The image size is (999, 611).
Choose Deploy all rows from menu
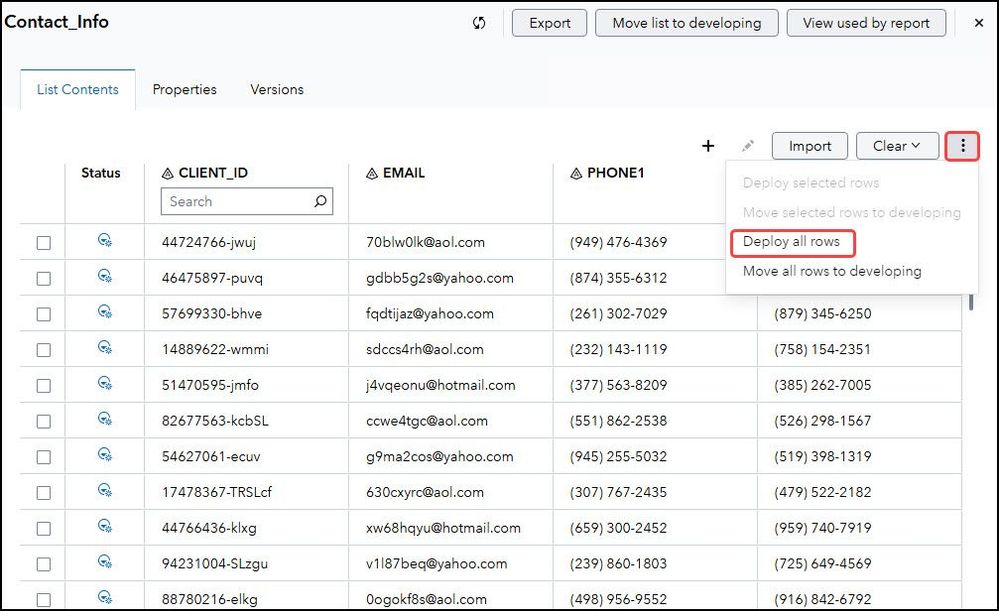(x=790, y=242)
